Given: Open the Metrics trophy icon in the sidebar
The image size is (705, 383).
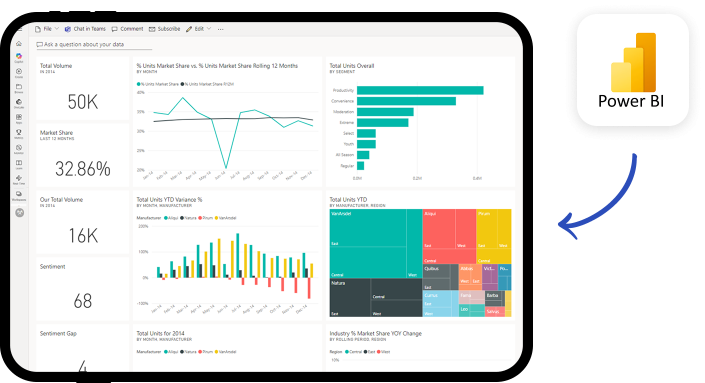Looking at the screenshot, I should tap(19, 134).
